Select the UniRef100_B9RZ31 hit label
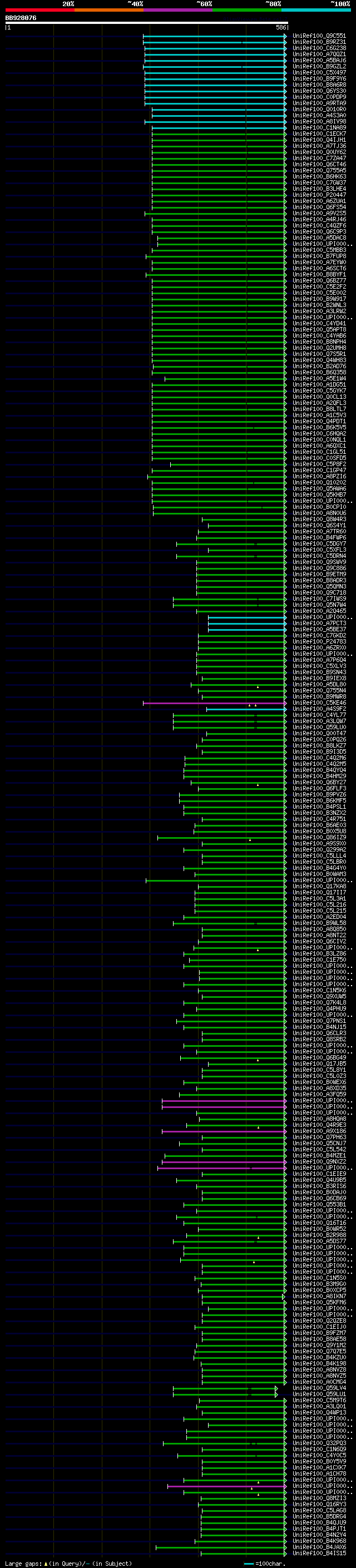Image resolution: width=356 pixels, height=1568 pixels. pyautogui.click(x=319, y=42)
